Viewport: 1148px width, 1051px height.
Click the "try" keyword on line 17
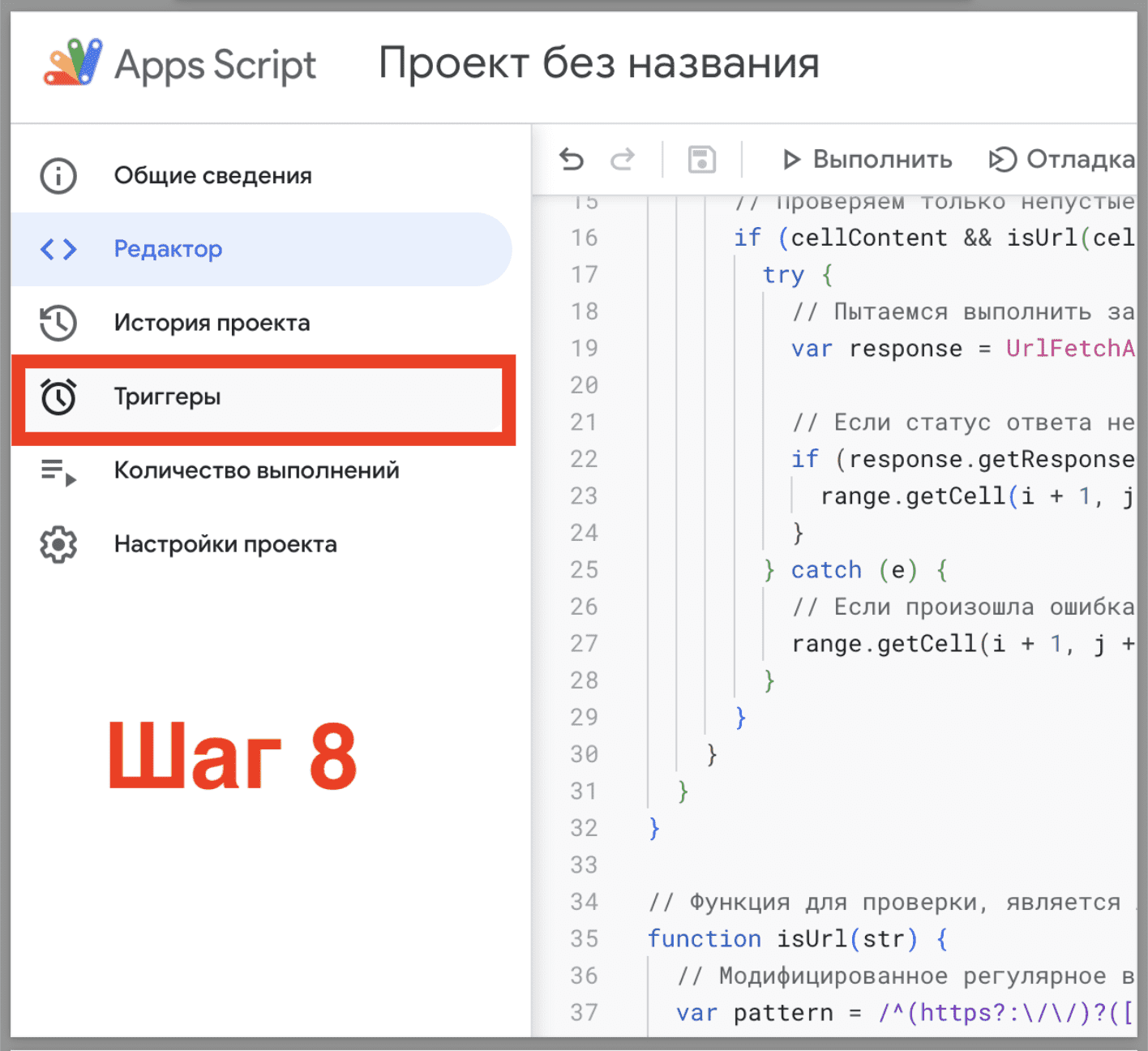point(783,276)
